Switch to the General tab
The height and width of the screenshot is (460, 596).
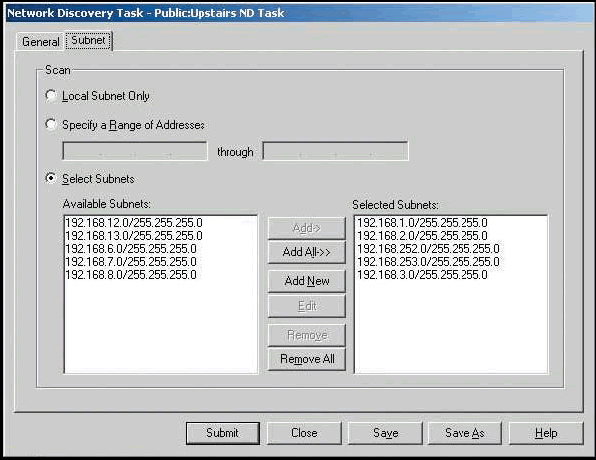click(x=41, y=41)
